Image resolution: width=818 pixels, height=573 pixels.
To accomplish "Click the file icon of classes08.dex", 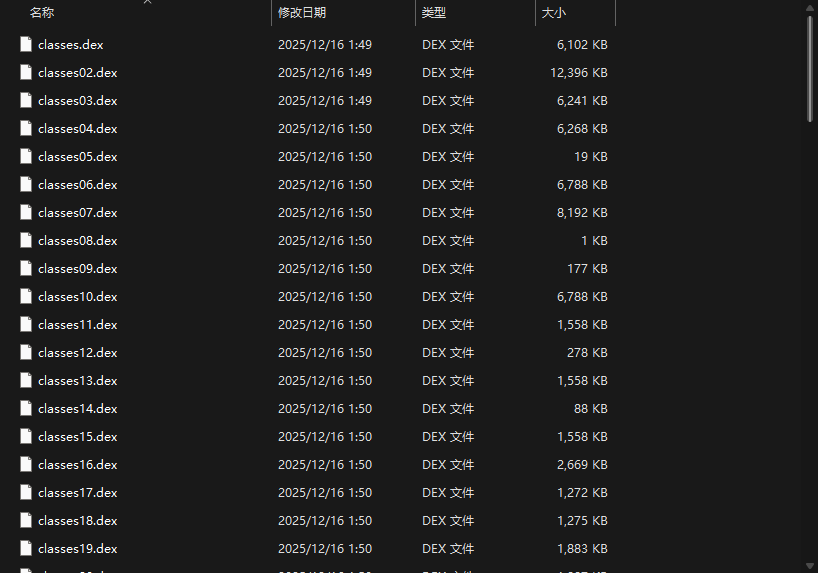I will (26, 241).
